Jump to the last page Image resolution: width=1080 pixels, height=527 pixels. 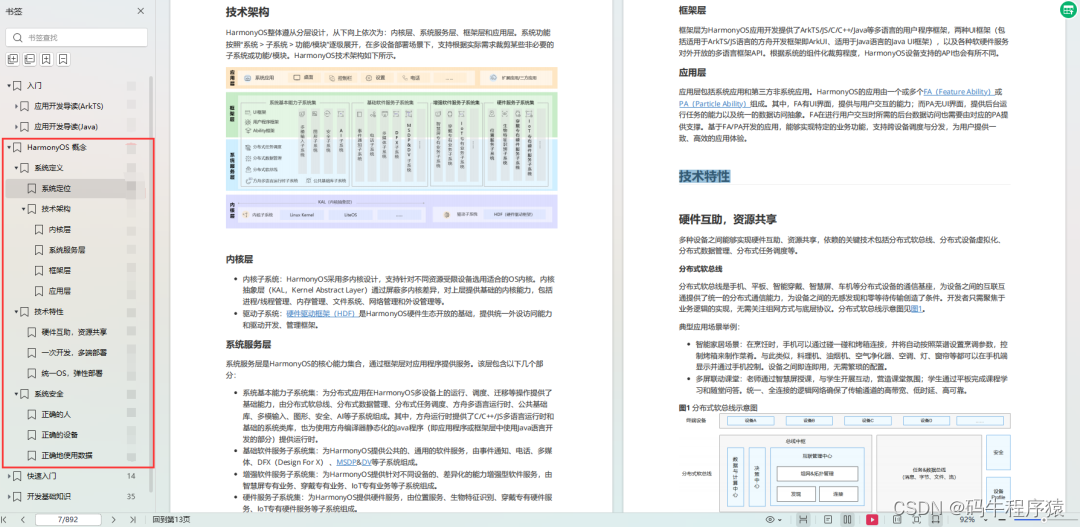click(x=131, y=520)
